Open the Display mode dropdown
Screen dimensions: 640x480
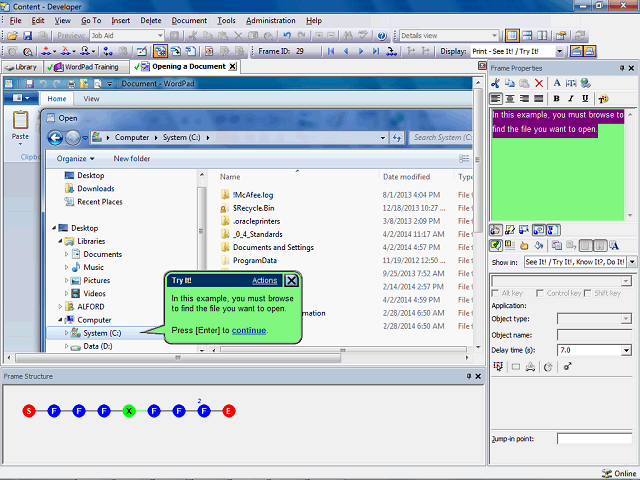[560, 51]
